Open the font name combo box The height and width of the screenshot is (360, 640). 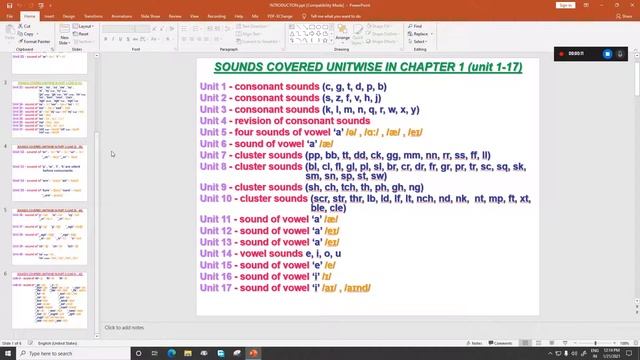118,29
